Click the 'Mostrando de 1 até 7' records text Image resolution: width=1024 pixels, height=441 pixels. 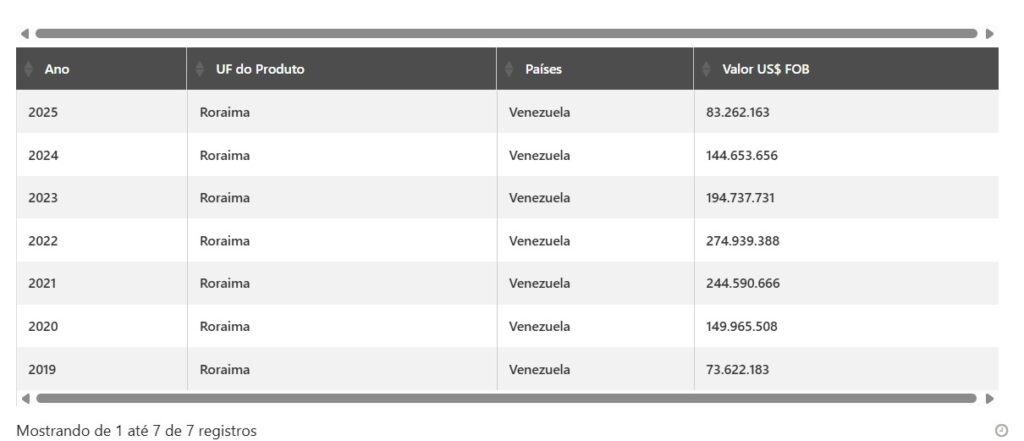point(137,431)
